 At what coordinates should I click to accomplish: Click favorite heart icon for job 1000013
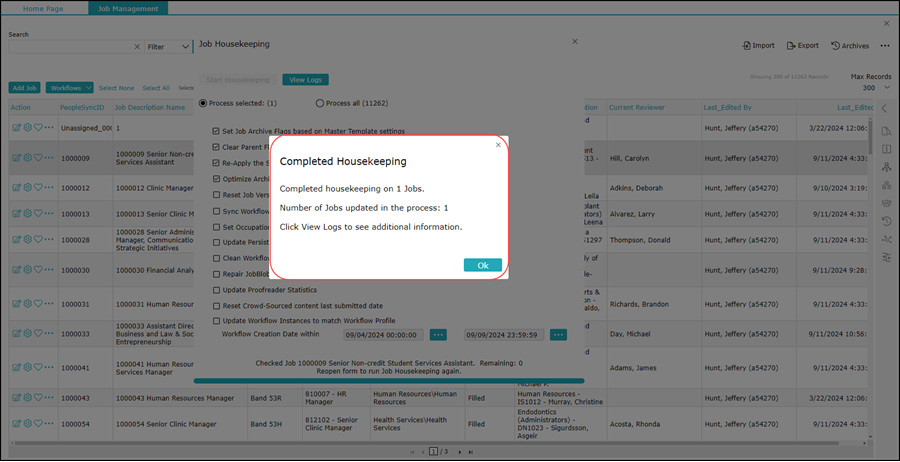tap(38, 213)
